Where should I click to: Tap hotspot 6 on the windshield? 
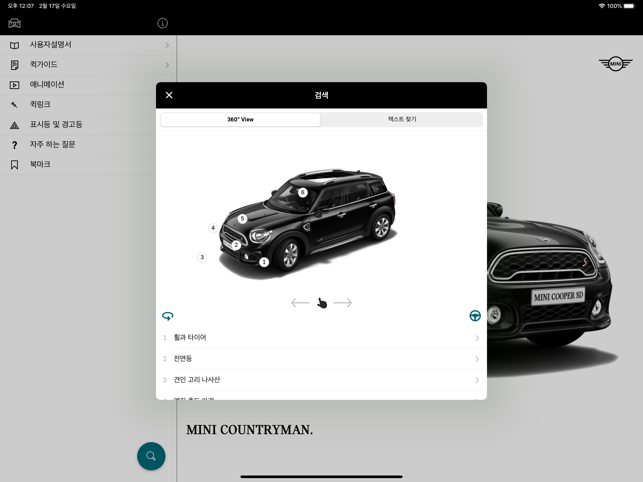(303, 192)
